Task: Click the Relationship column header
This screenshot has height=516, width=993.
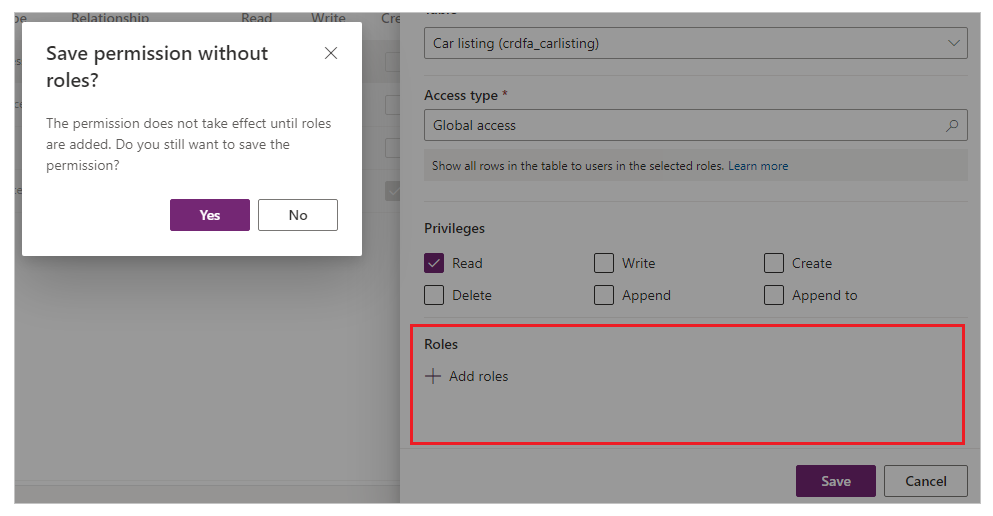Action: click(x=110, y=18)
